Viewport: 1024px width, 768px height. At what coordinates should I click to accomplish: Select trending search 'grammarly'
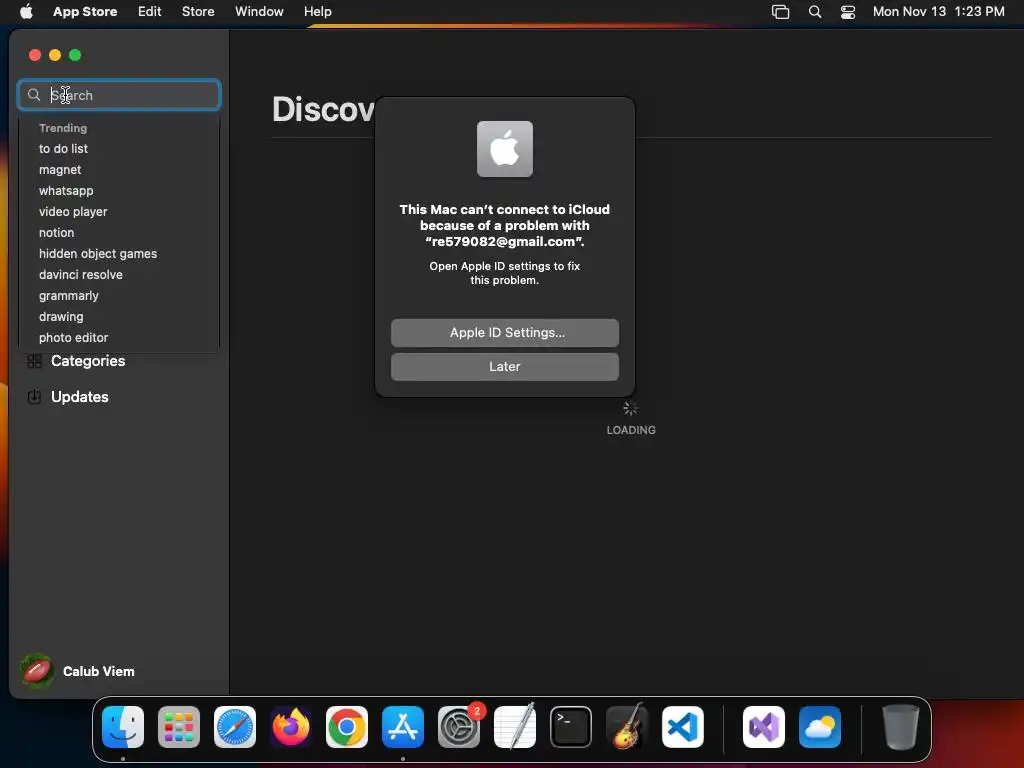69,296
